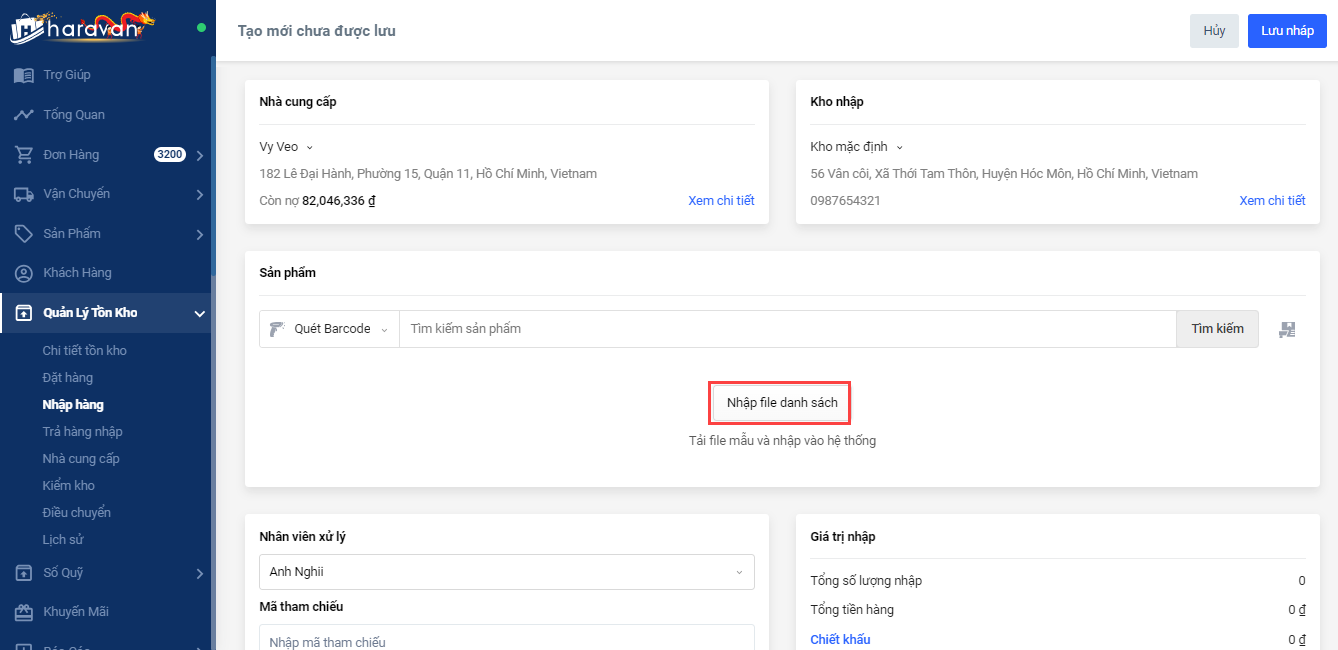Screen dimensions: 1338x650
Task: Open the Kho mặc định warehouse dropdown
Action: [856, 147]
